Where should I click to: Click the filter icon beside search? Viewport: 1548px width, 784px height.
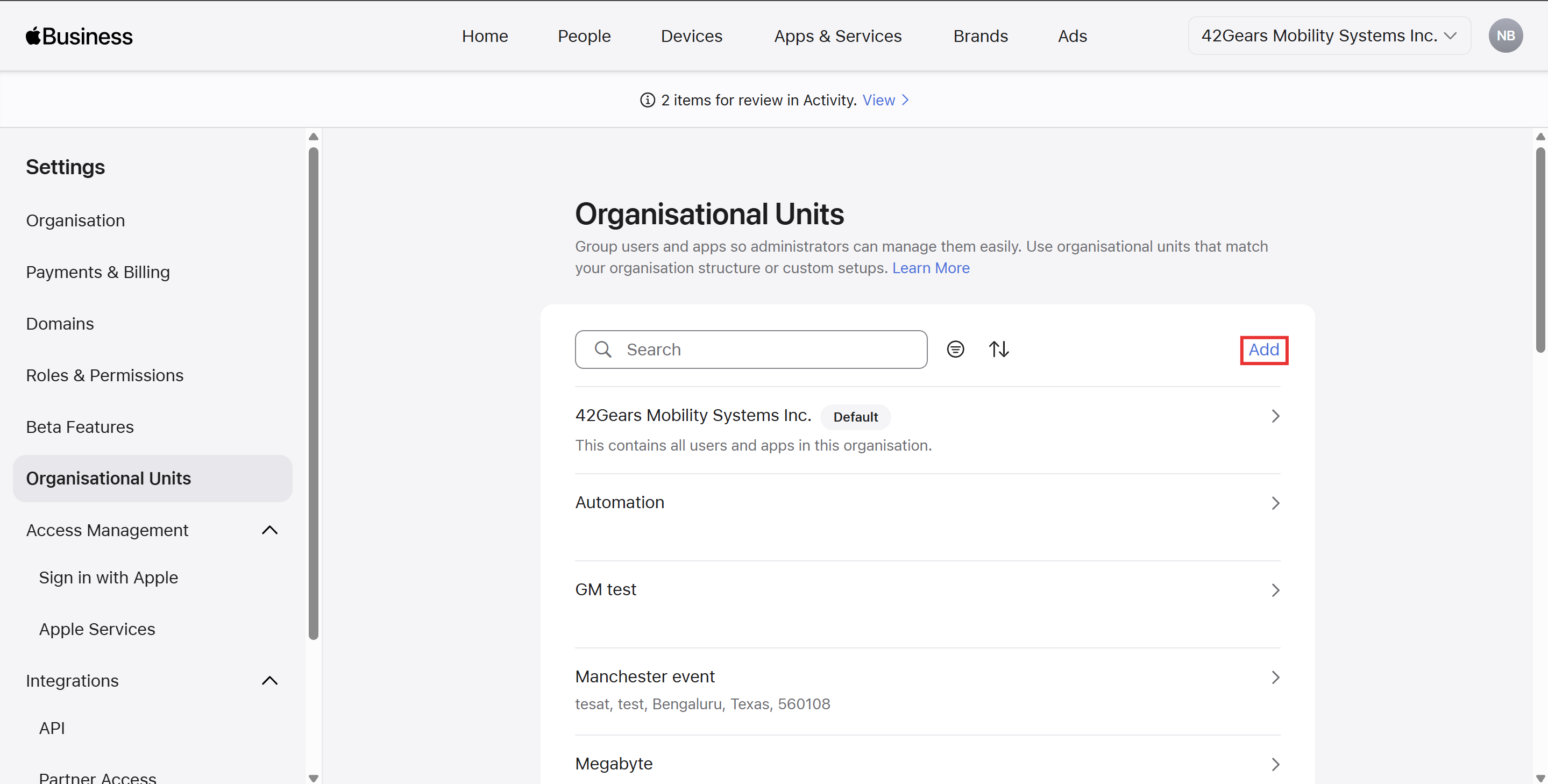tap(955, 349)
